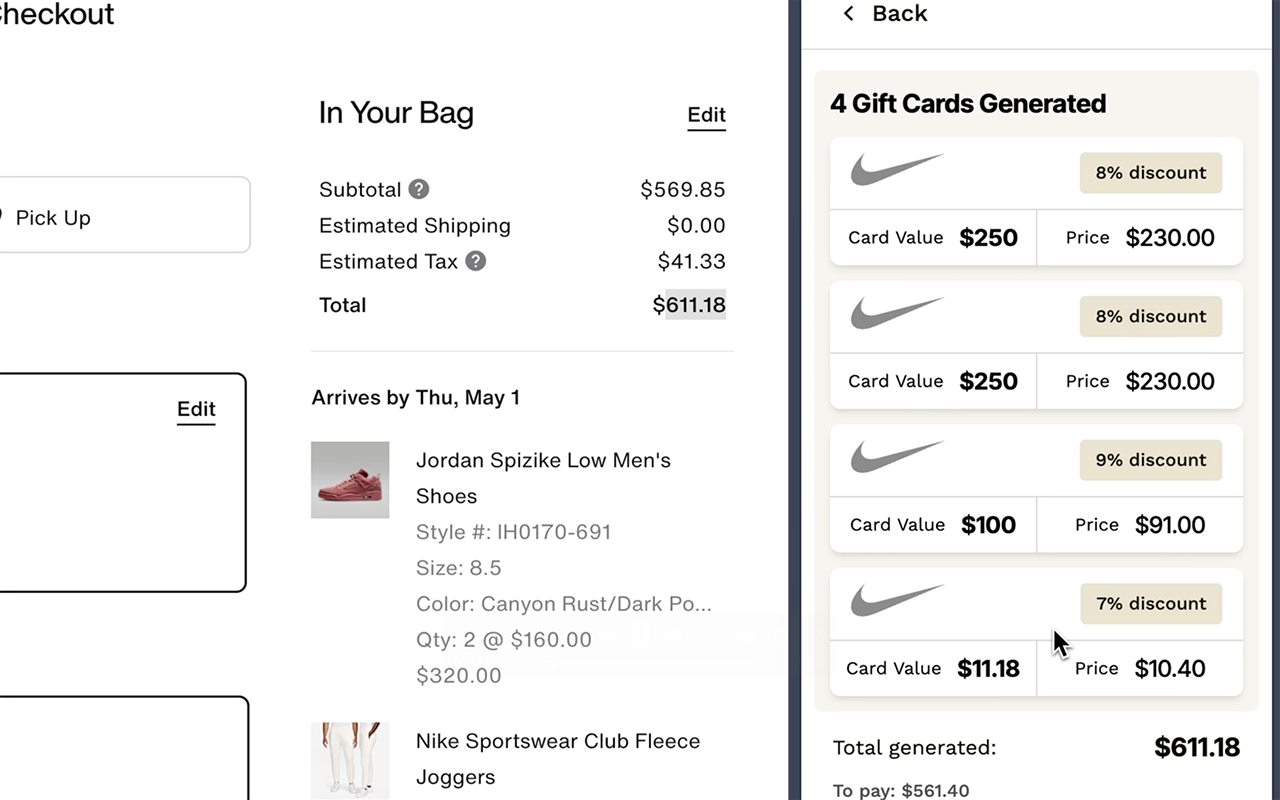Click the $230.00 price of first gift card
The width and height of the screenshot is (1280, 800).
tap(1170, 238)
